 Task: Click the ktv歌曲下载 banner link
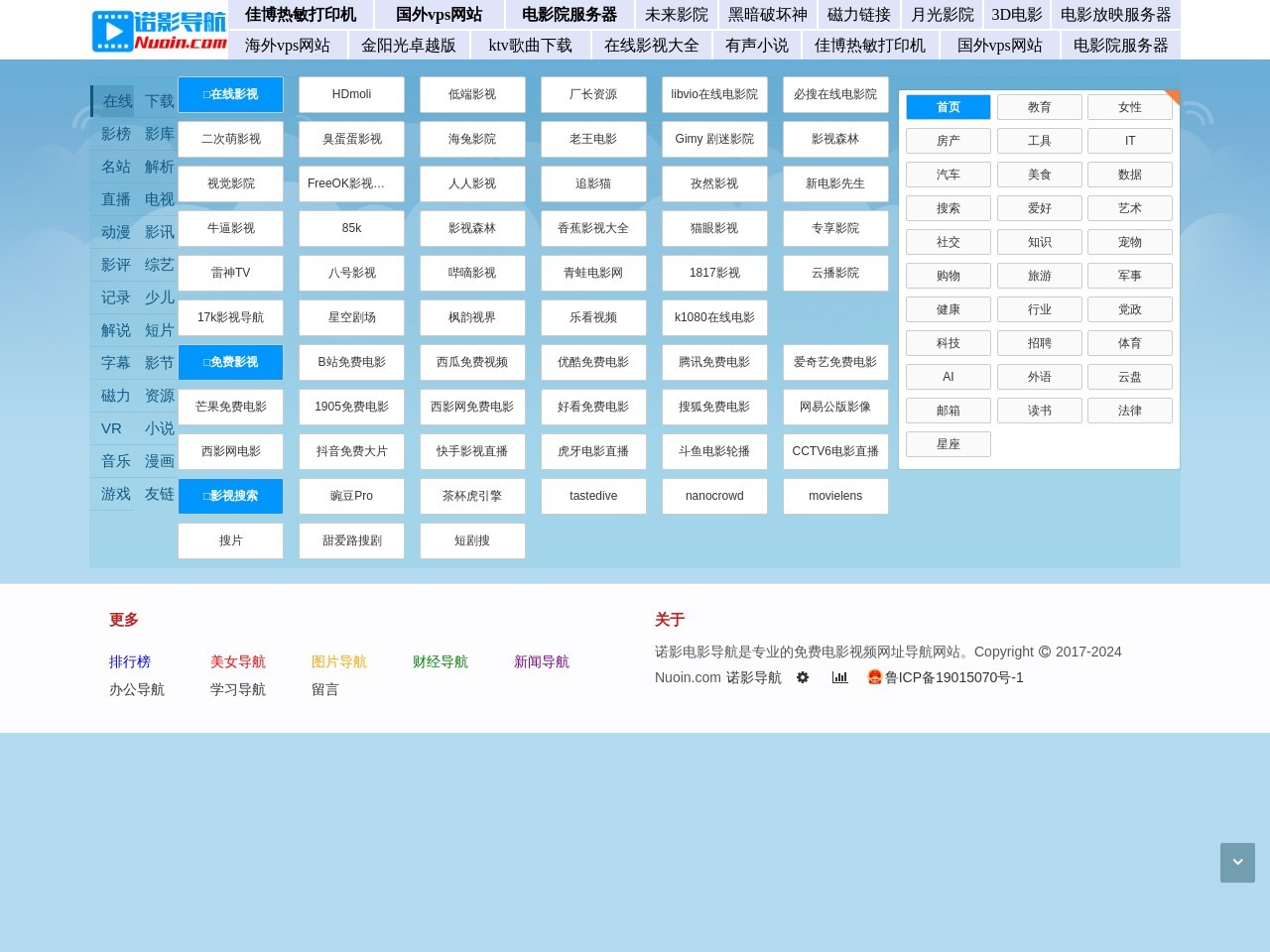[x=530, y=46]
